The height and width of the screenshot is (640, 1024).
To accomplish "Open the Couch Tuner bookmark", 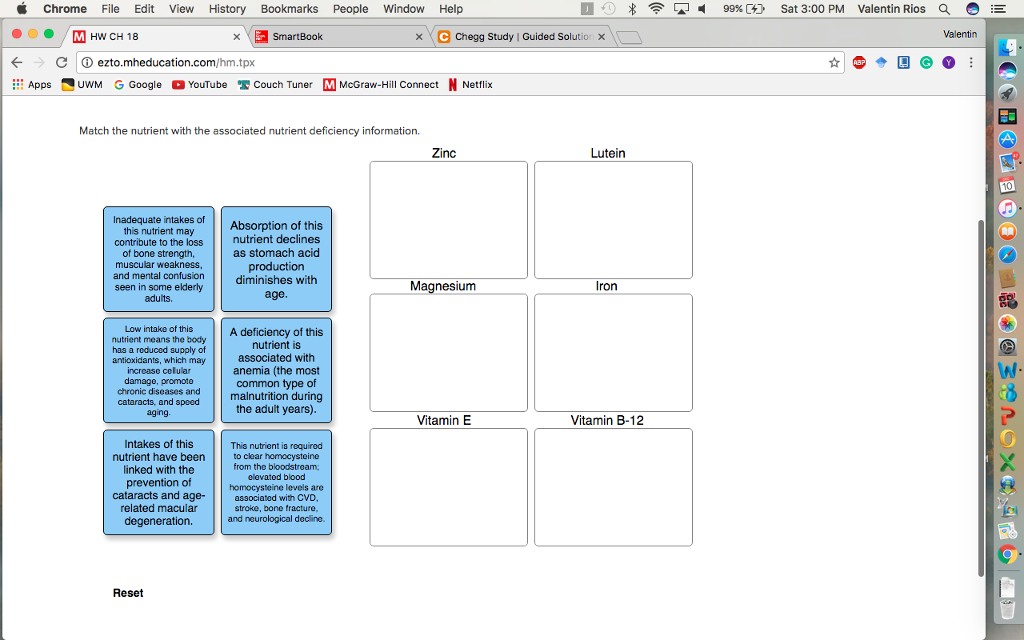I will 275,85.
